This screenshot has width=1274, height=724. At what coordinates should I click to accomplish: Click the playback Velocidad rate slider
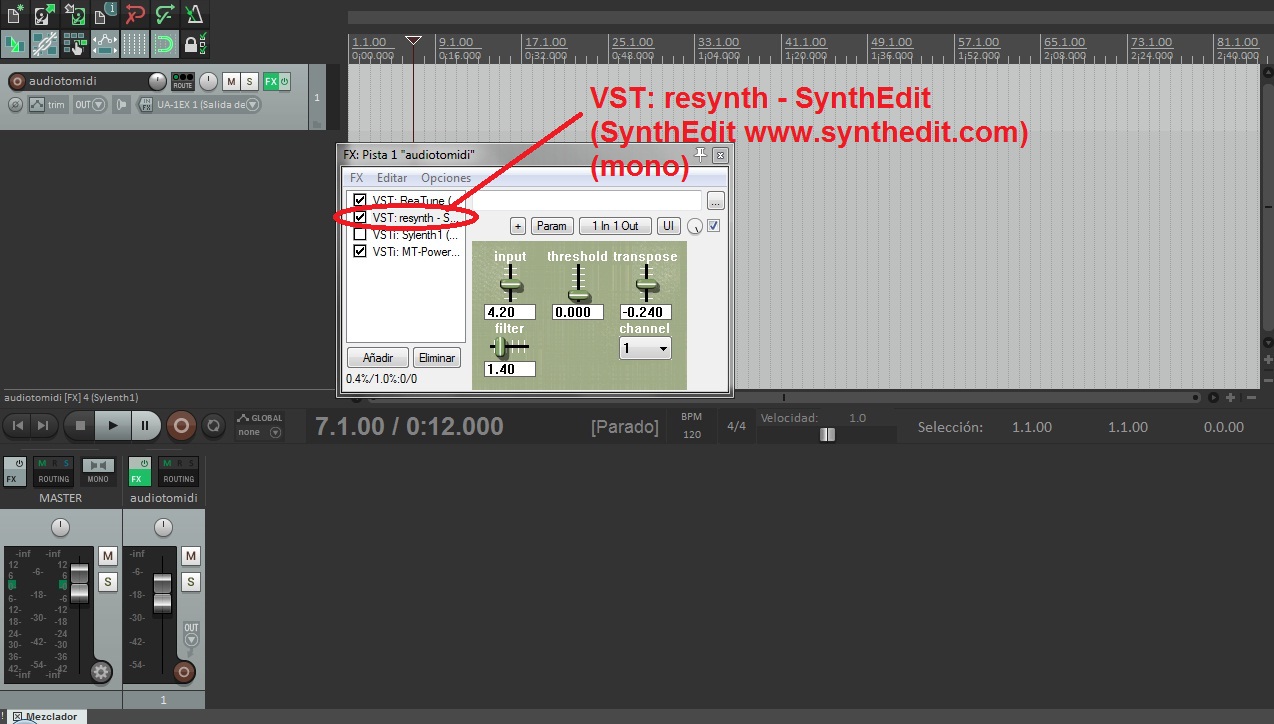click(826, 434)
